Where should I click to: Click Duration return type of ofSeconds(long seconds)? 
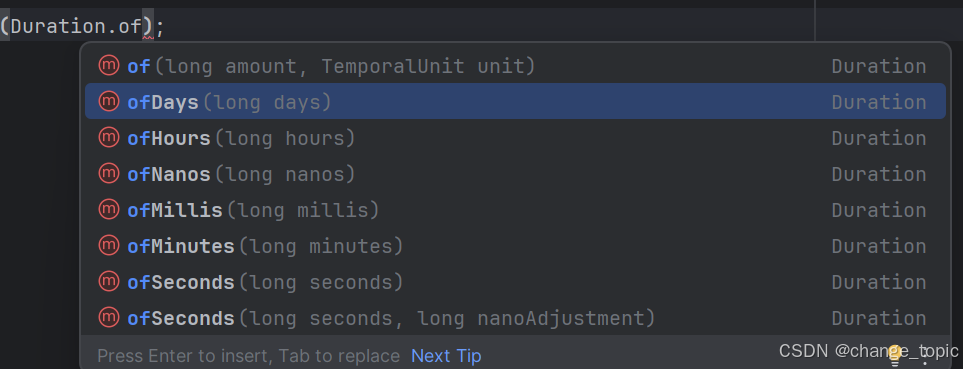pos(878,282)
